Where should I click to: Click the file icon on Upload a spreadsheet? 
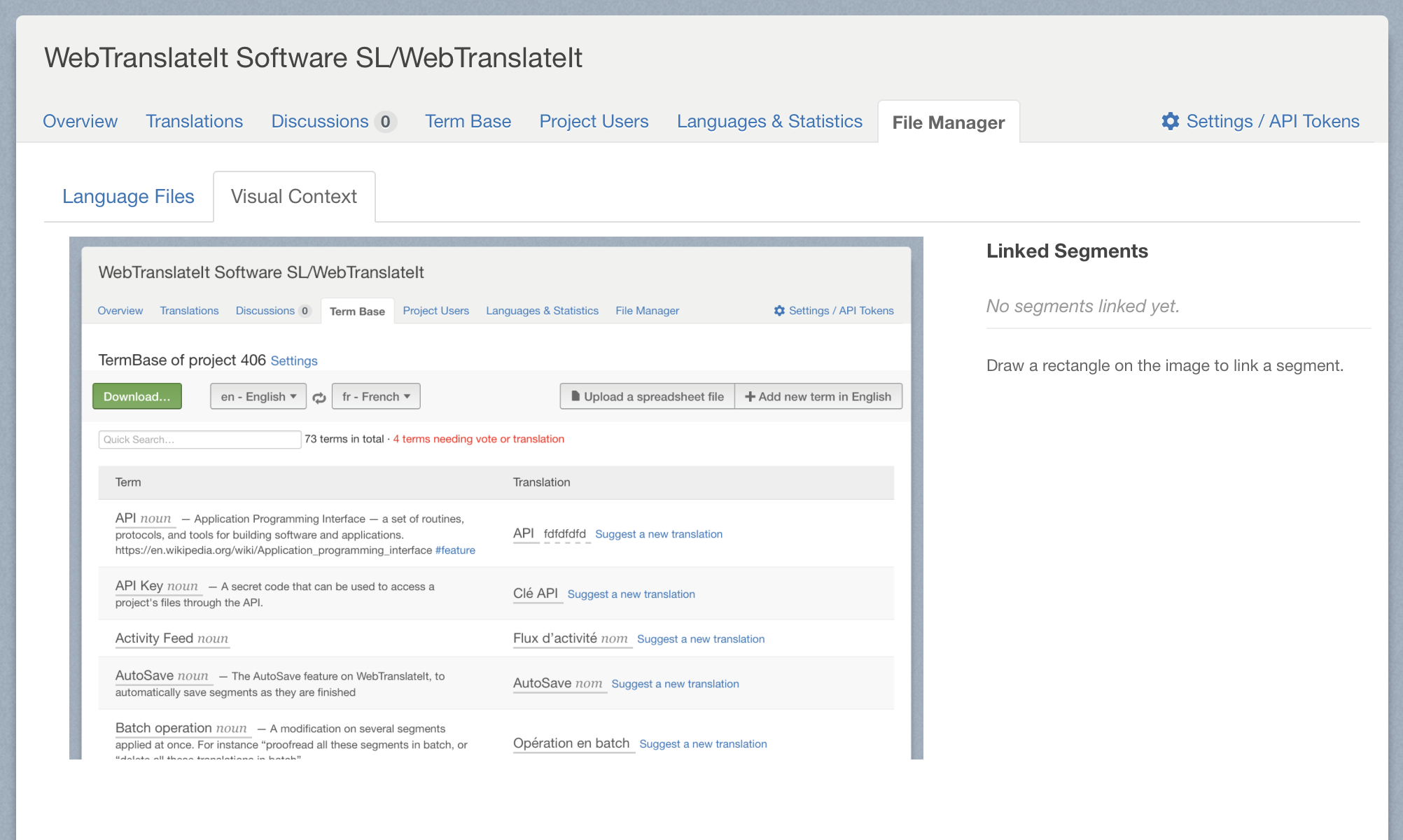(575, 396)
